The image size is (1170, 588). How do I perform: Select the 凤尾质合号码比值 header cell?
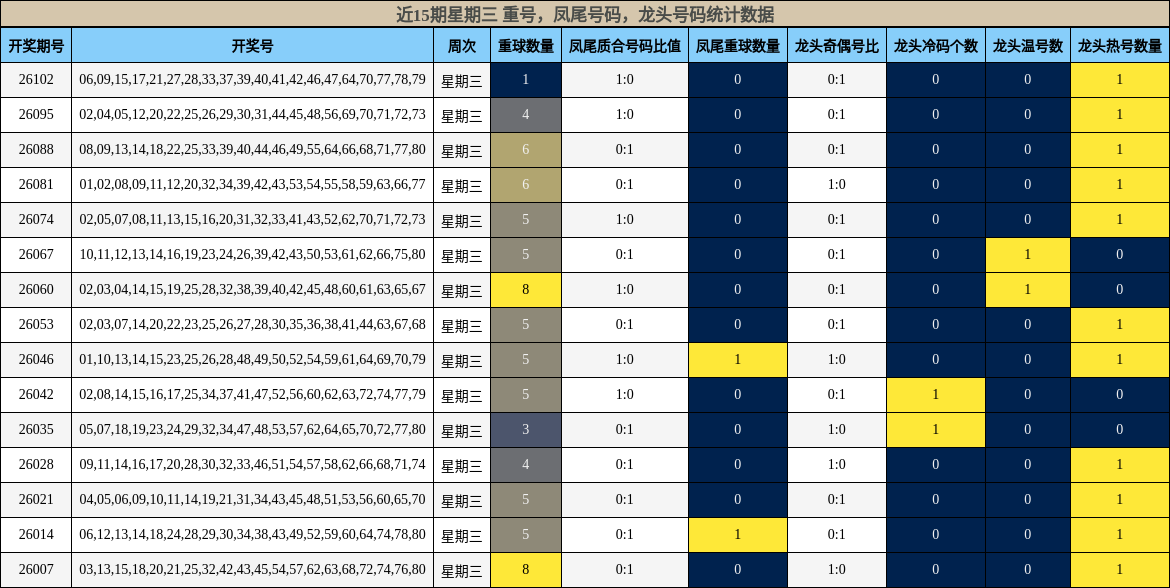coord(625,45)
